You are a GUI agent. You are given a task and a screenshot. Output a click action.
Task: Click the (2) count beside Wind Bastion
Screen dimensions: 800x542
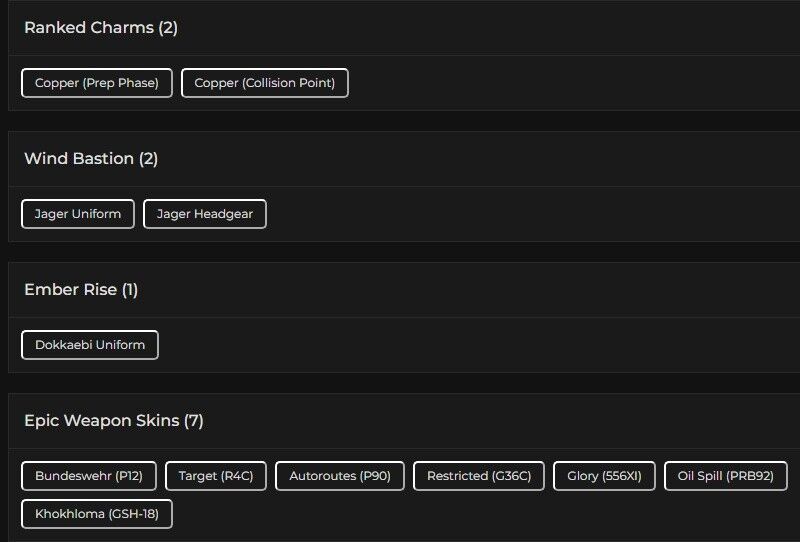click(x=148, y=159)
